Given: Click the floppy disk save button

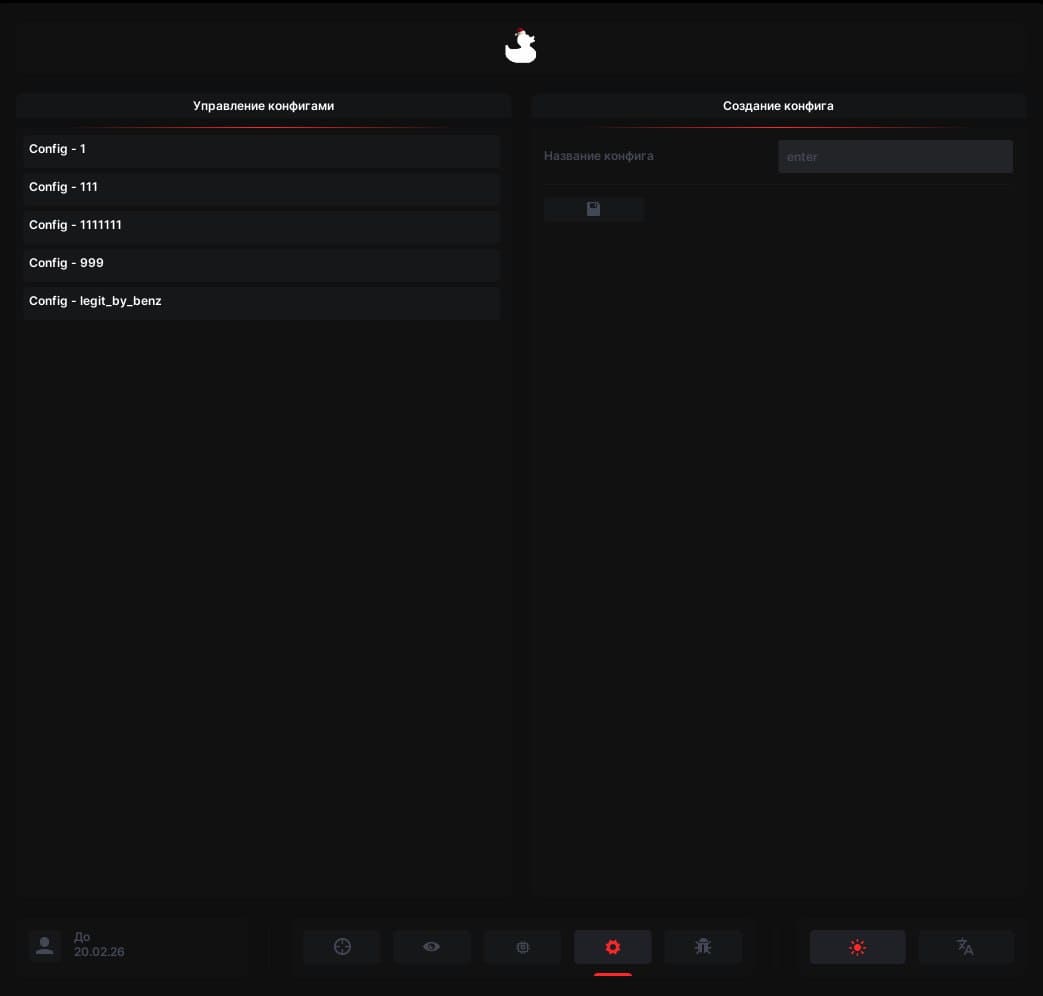Looking at the screenshot, I should click(594, 209).
